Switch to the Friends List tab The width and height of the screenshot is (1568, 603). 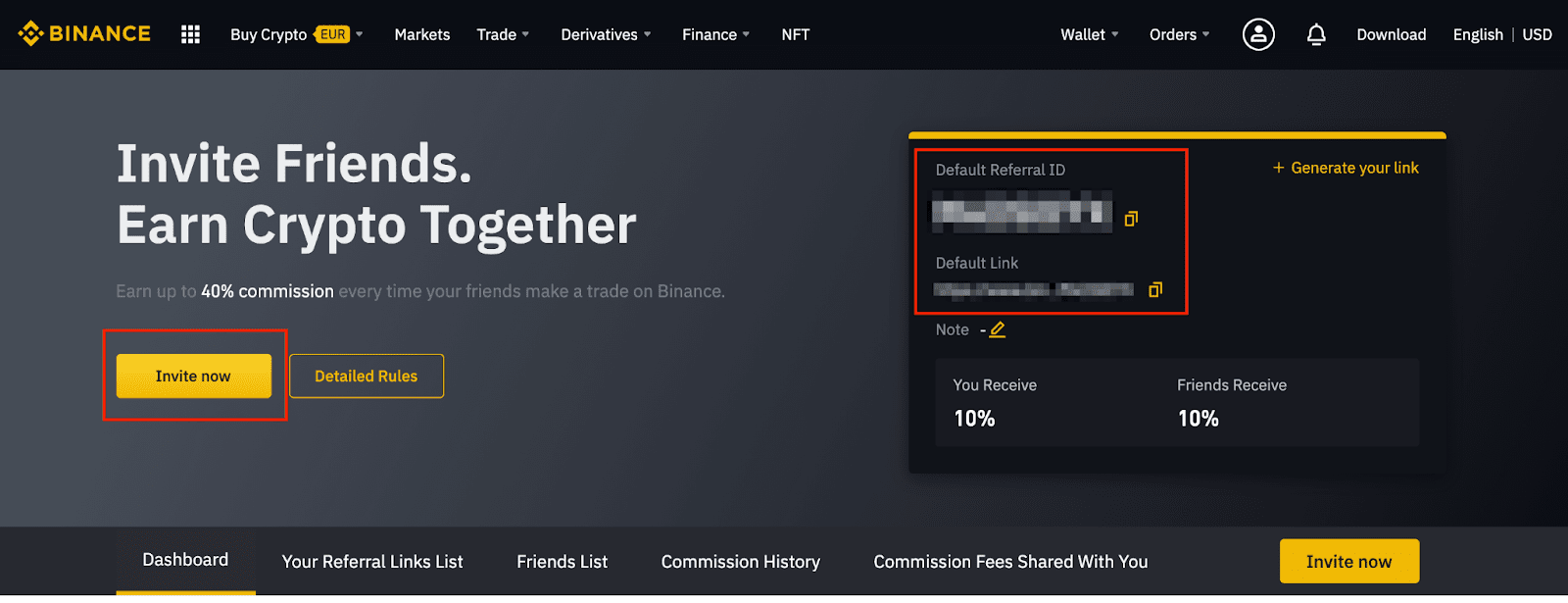(562, 562)
